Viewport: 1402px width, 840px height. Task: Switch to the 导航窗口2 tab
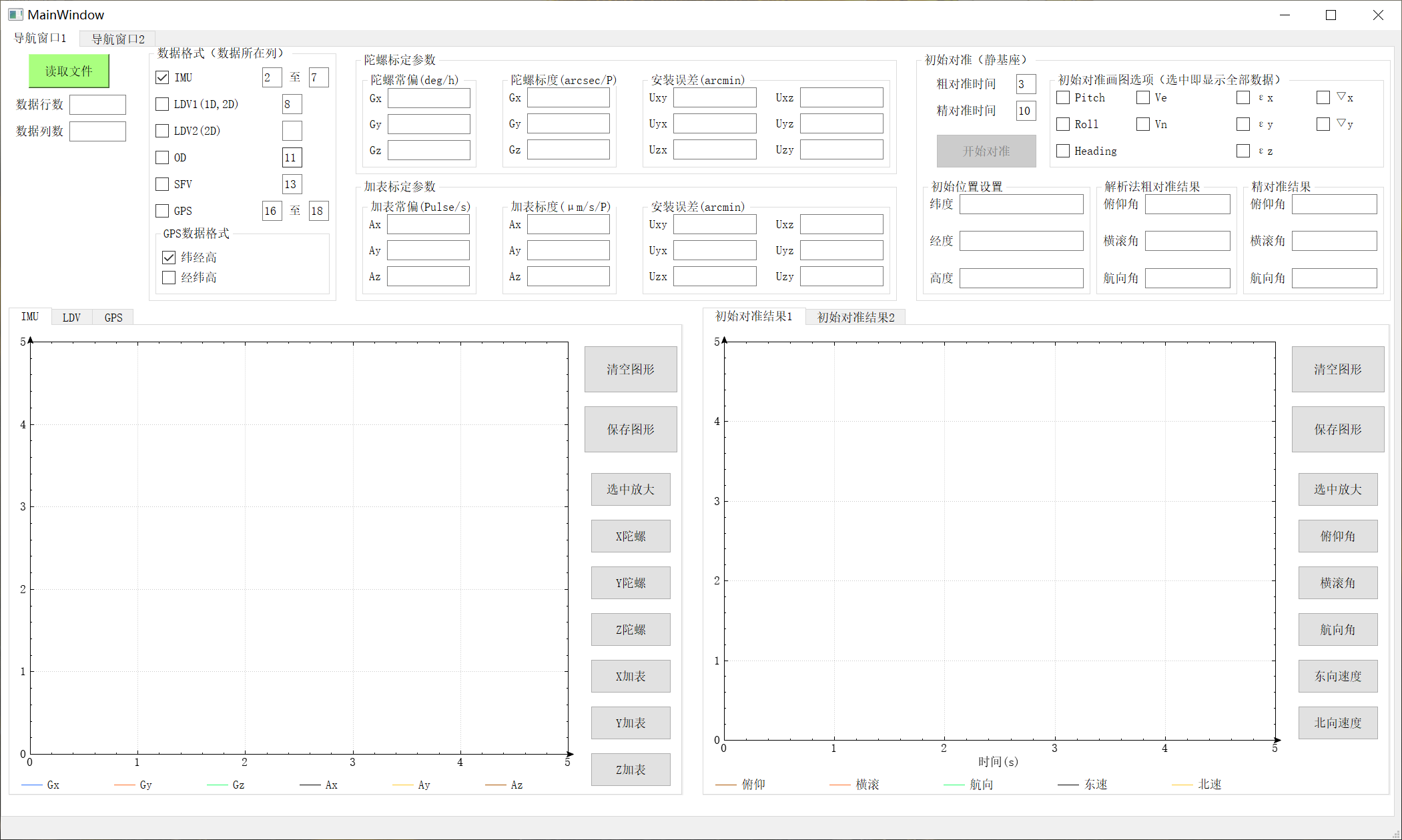pyautogui.click(x=118, y=39)
